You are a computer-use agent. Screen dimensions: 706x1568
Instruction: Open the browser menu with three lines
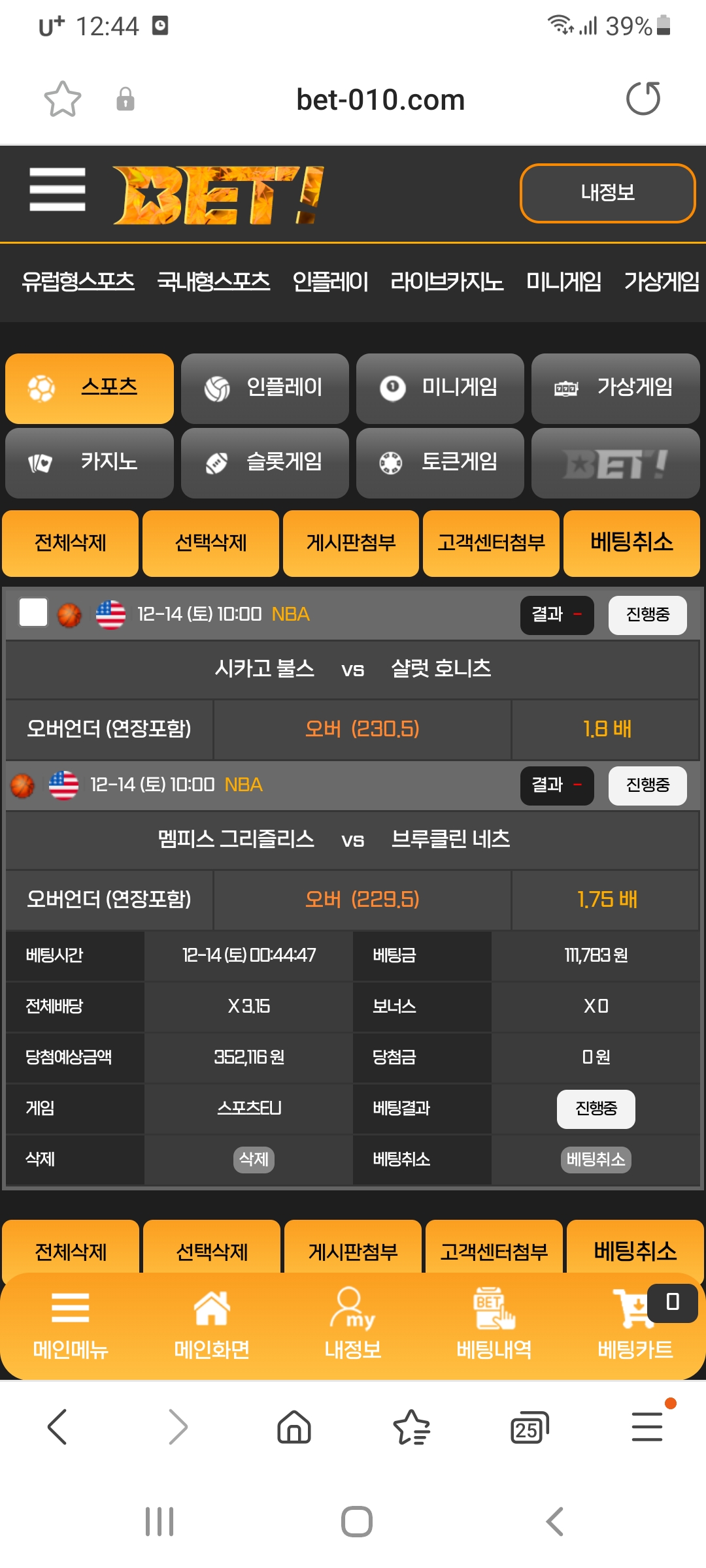(647, 1426)
